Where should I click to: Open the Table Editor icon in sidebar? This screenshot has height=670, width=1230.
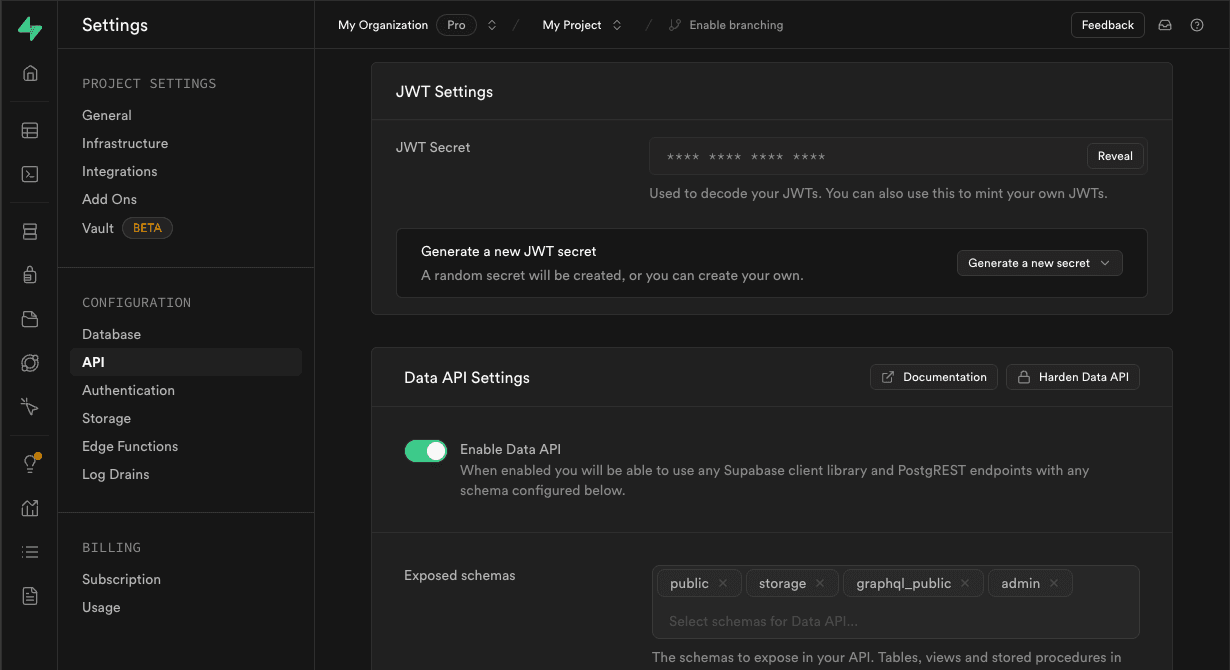[29, 130]
